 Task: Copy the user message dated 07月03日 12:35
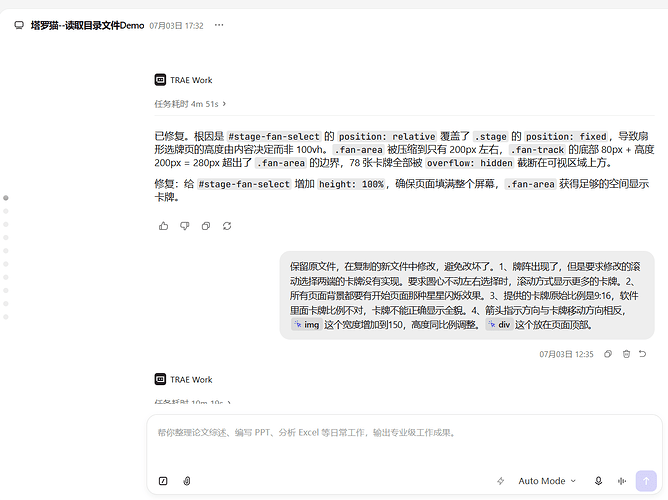tap(608, 354)
